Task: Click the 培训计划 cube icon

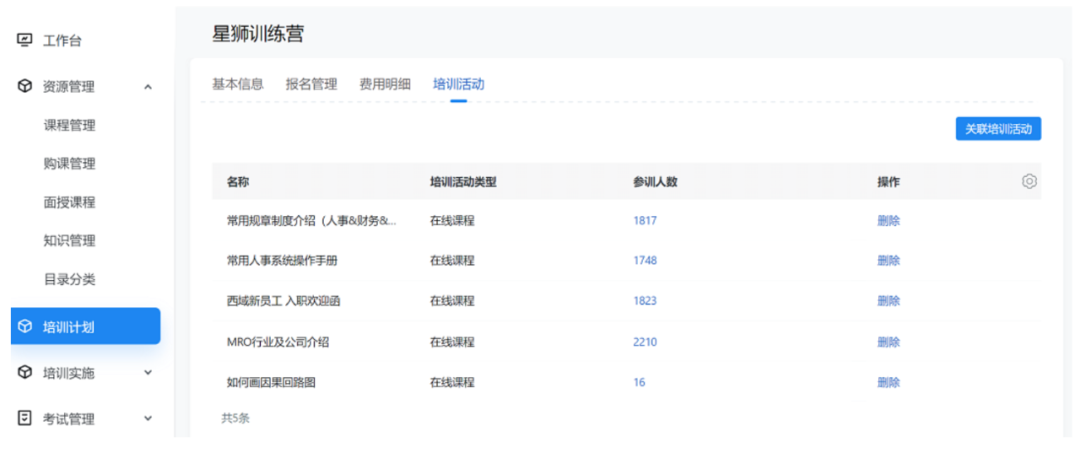Action: (x=25, y=327)
